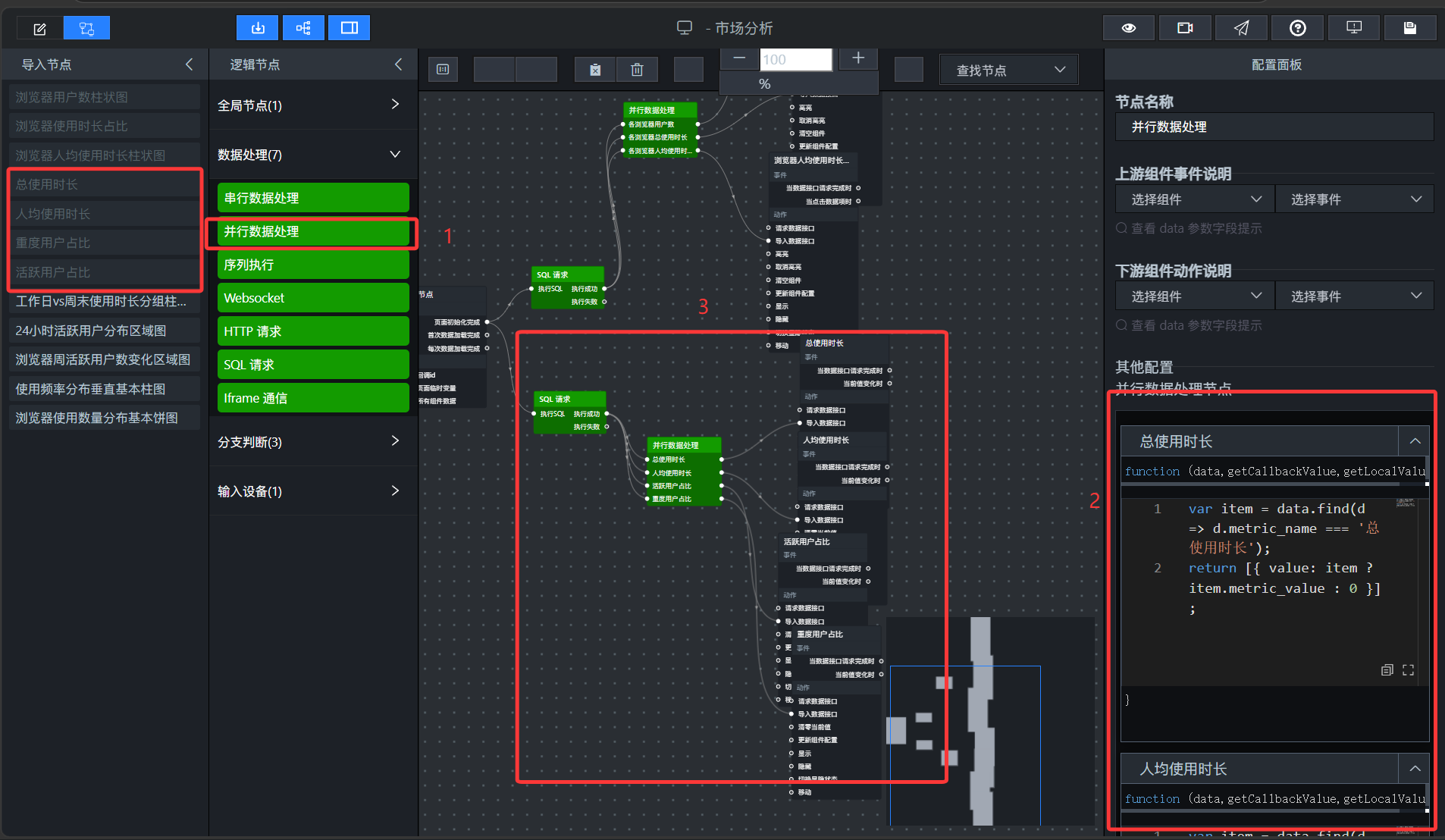Collapse the 导入节点 panel chevron

coord(189,64)
